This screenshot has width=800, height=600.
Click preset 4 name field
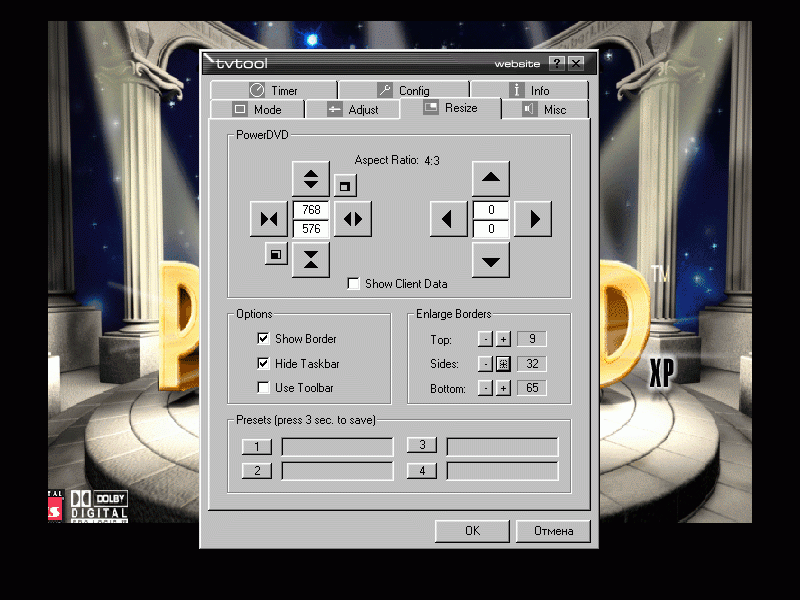coord(503,470)
